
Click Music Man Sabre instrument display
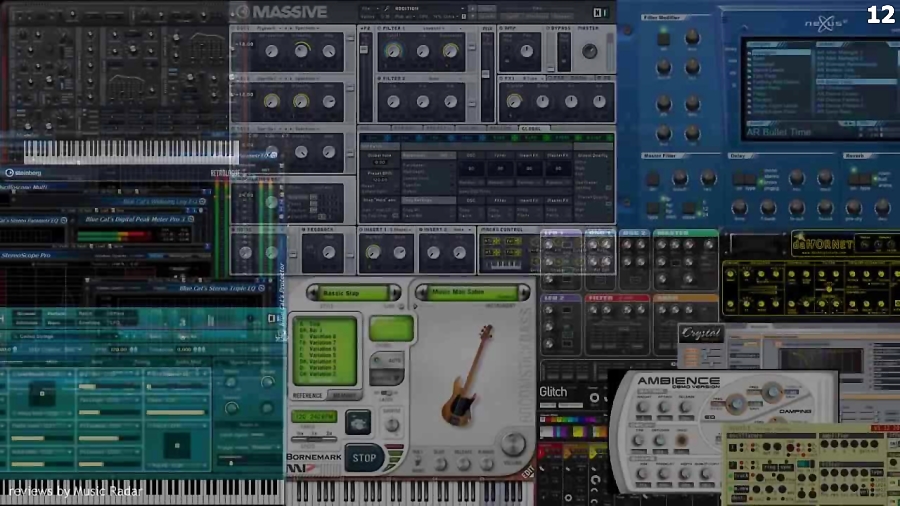tap(472, 293)
